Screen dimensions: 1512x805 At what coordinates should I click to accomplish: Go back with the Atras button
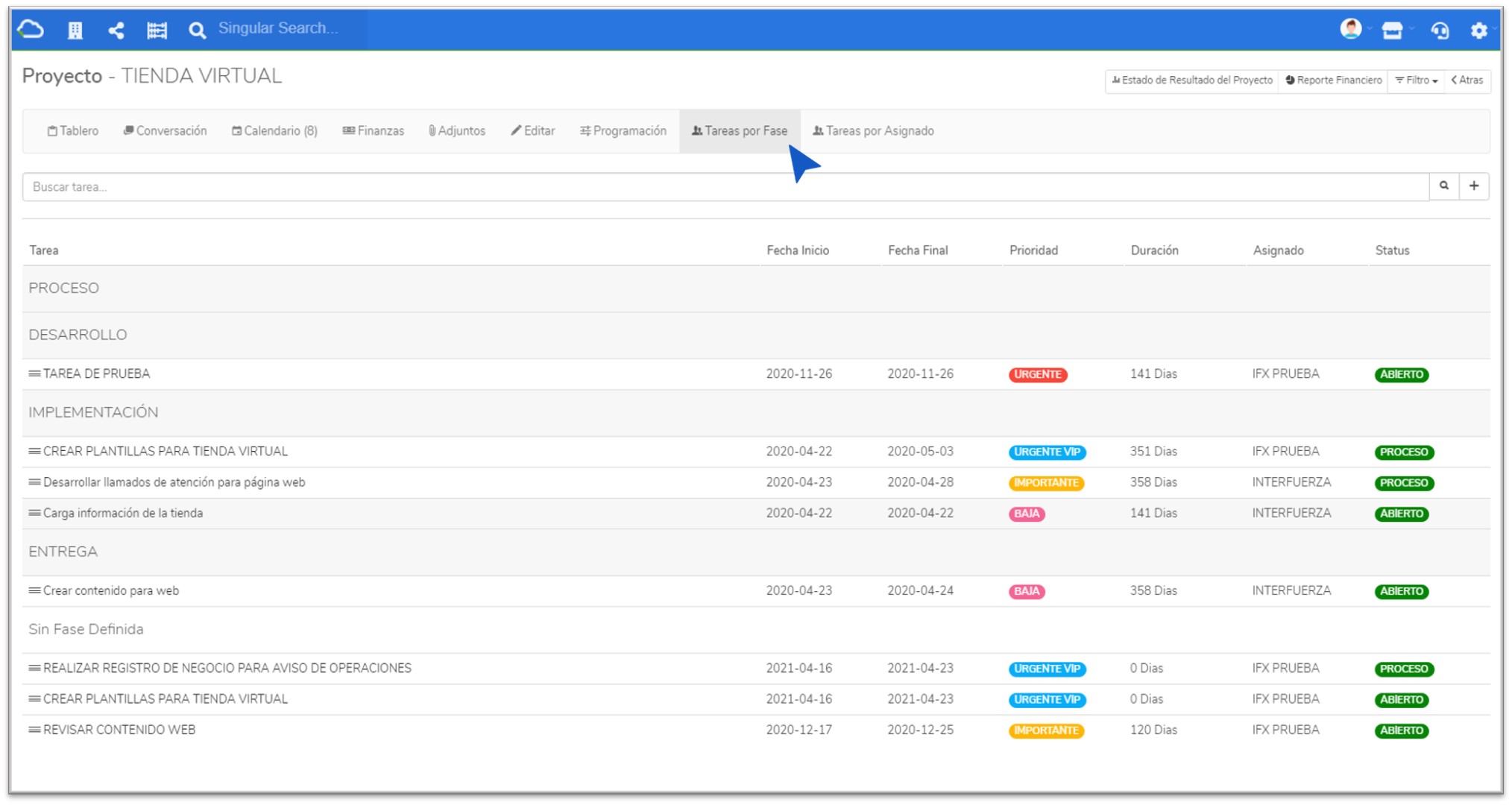tap(1467, 80)
